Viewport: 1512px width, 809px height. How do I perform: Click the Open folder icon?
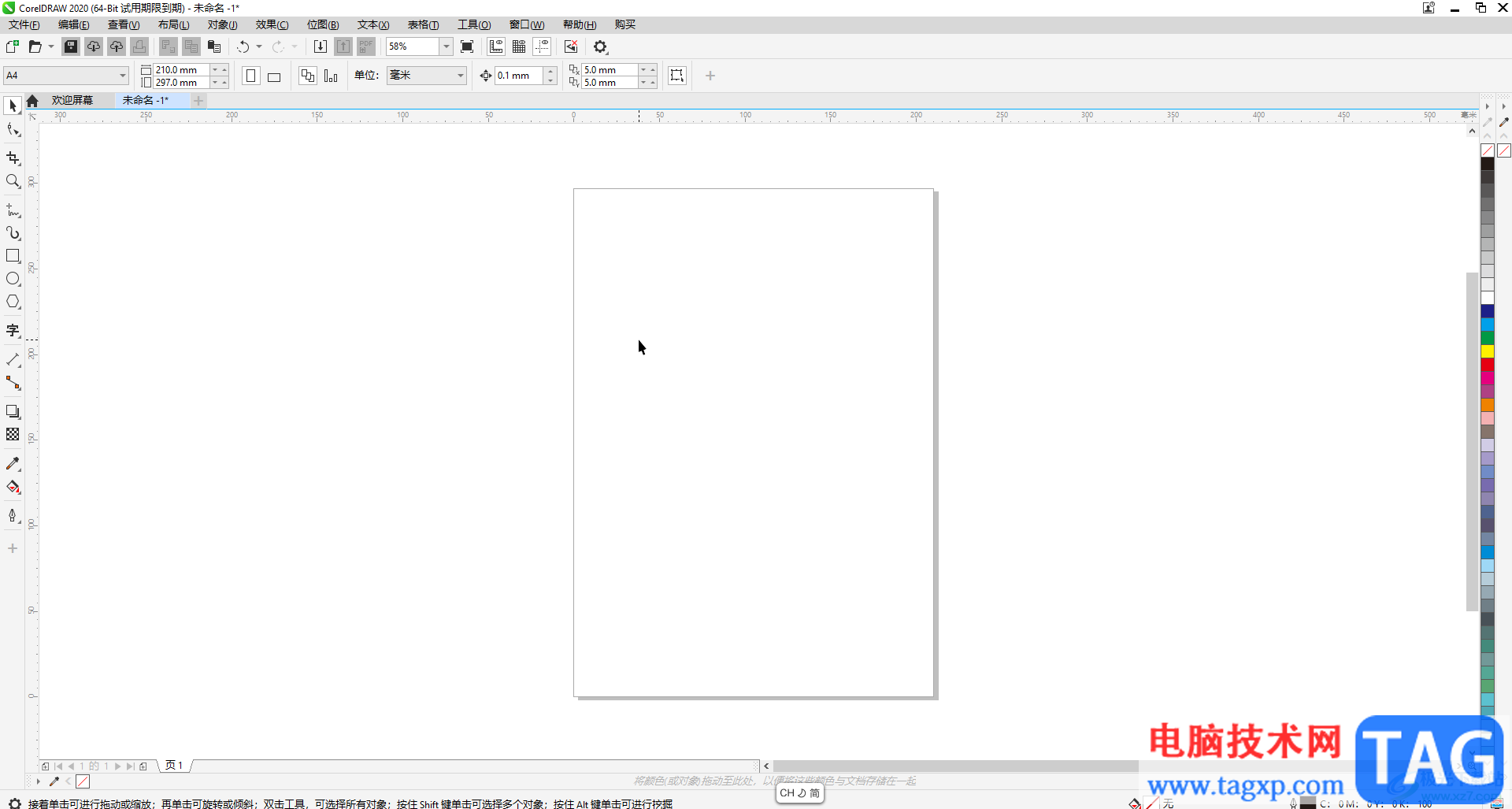pos(35,46)
